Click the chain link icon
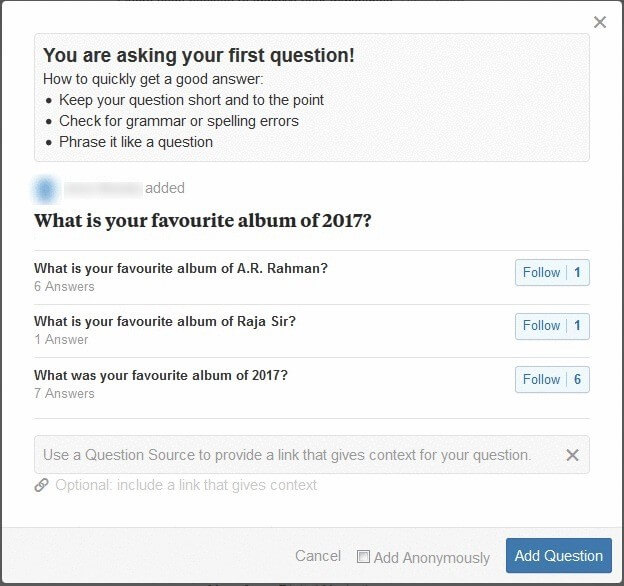The image size is (624, 586). pyautogui.click(x=41, y=485)
